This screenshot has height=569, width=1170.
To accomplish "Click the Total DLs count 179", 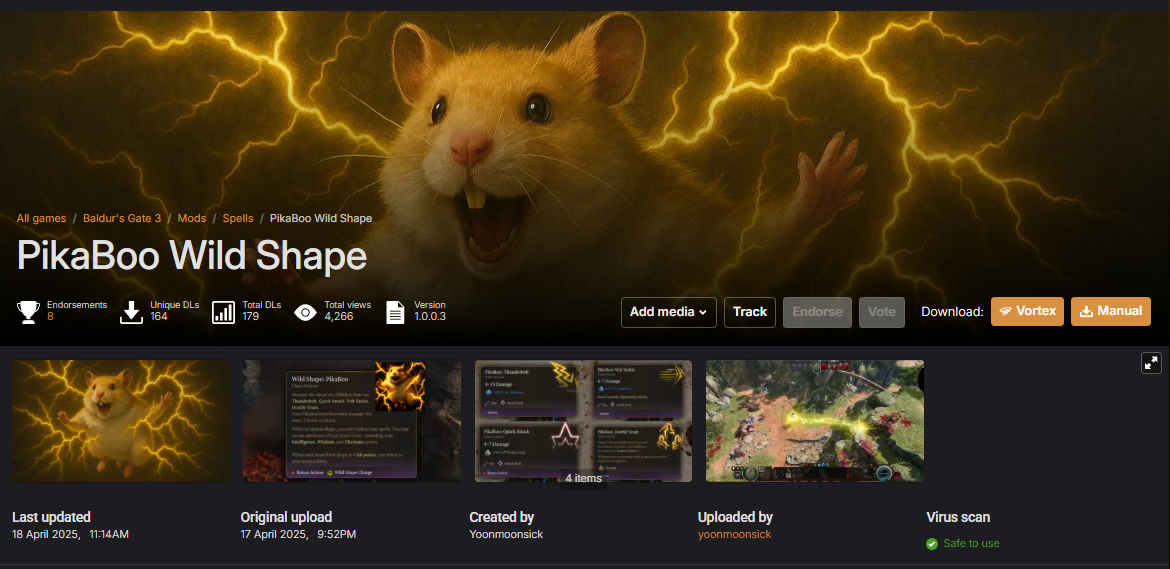I will pos(251,316).
